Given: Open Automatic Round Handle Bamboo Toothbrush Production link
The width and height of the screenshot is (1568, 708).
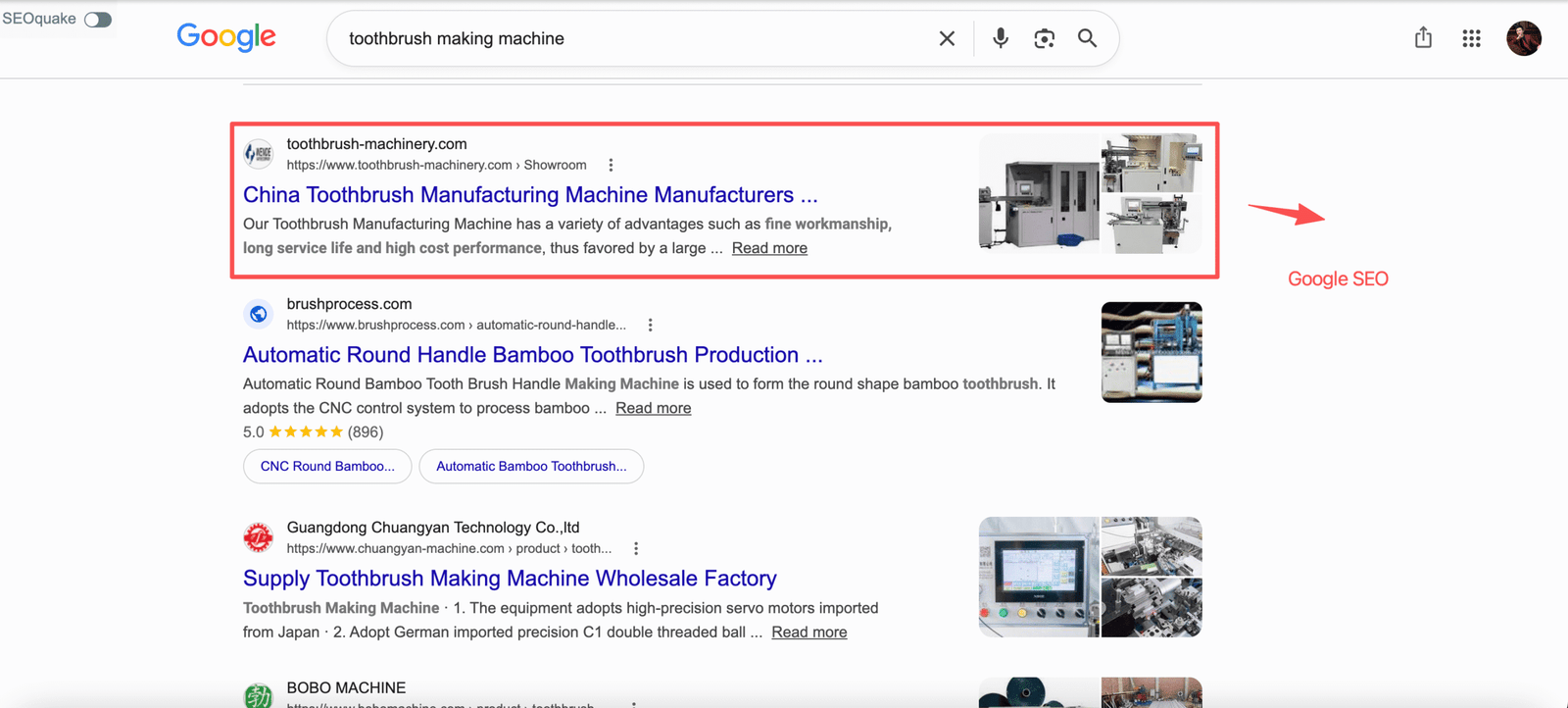Looking at the screenshot, I should pyautogui.click(x=533, y=354).
